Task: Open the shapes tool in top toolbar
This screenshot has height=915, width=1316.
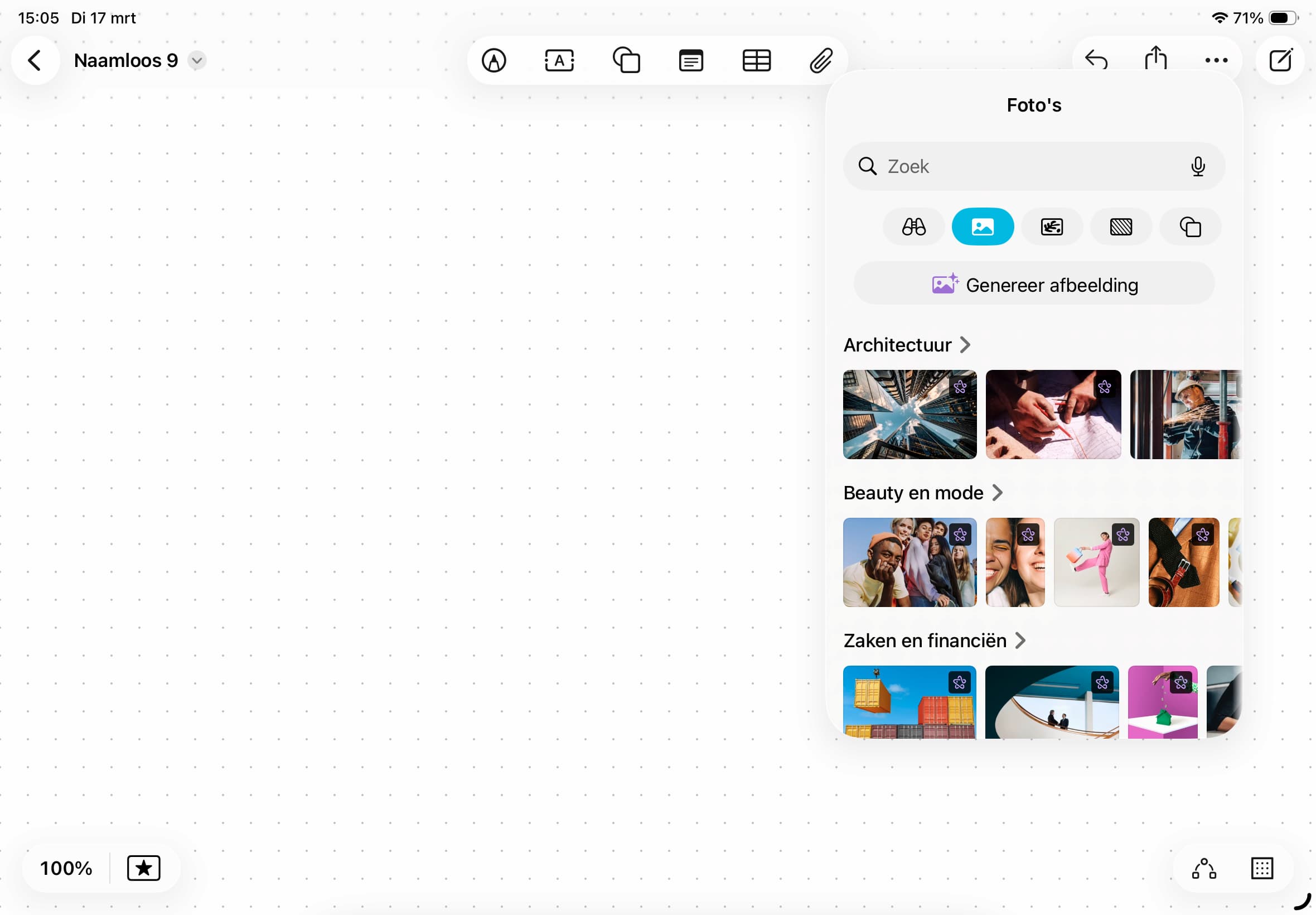Action: point(626,60)
